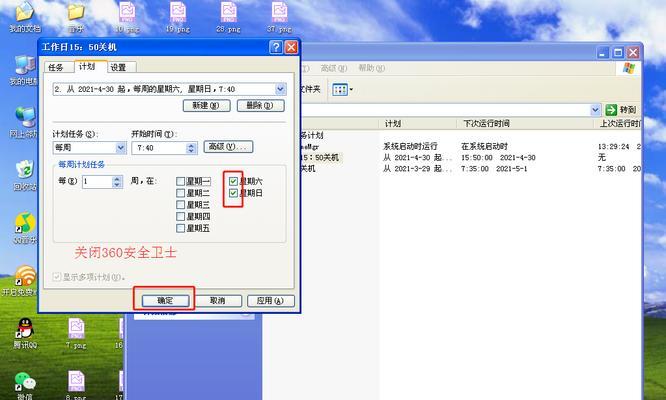Open the music folder desktop icon
This screenshot has width=666, height=400.
click(x=76, y=17)
